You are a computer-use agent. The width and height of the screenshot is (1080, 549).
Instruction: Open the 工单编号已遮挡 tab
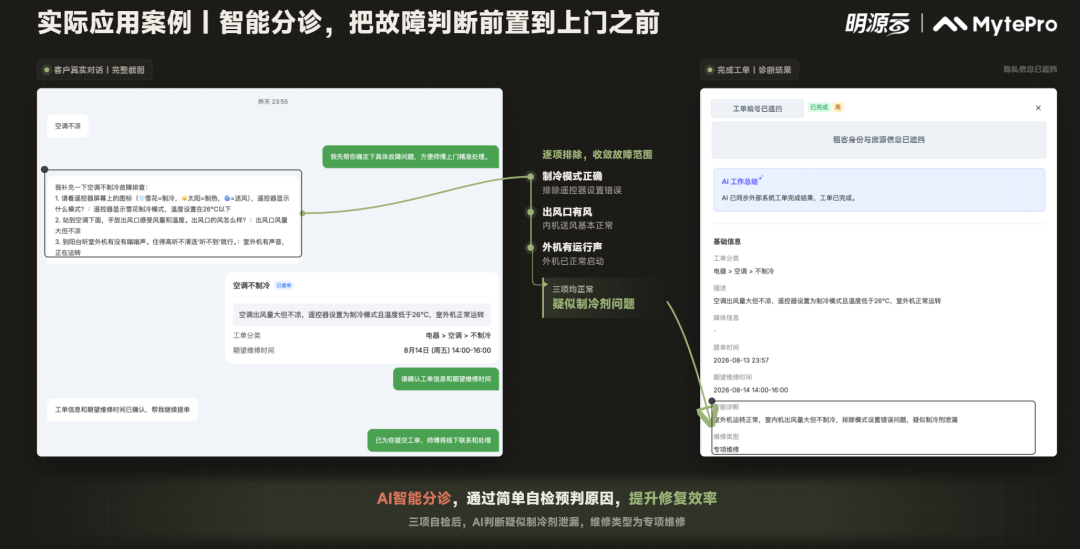coord(757,109)
